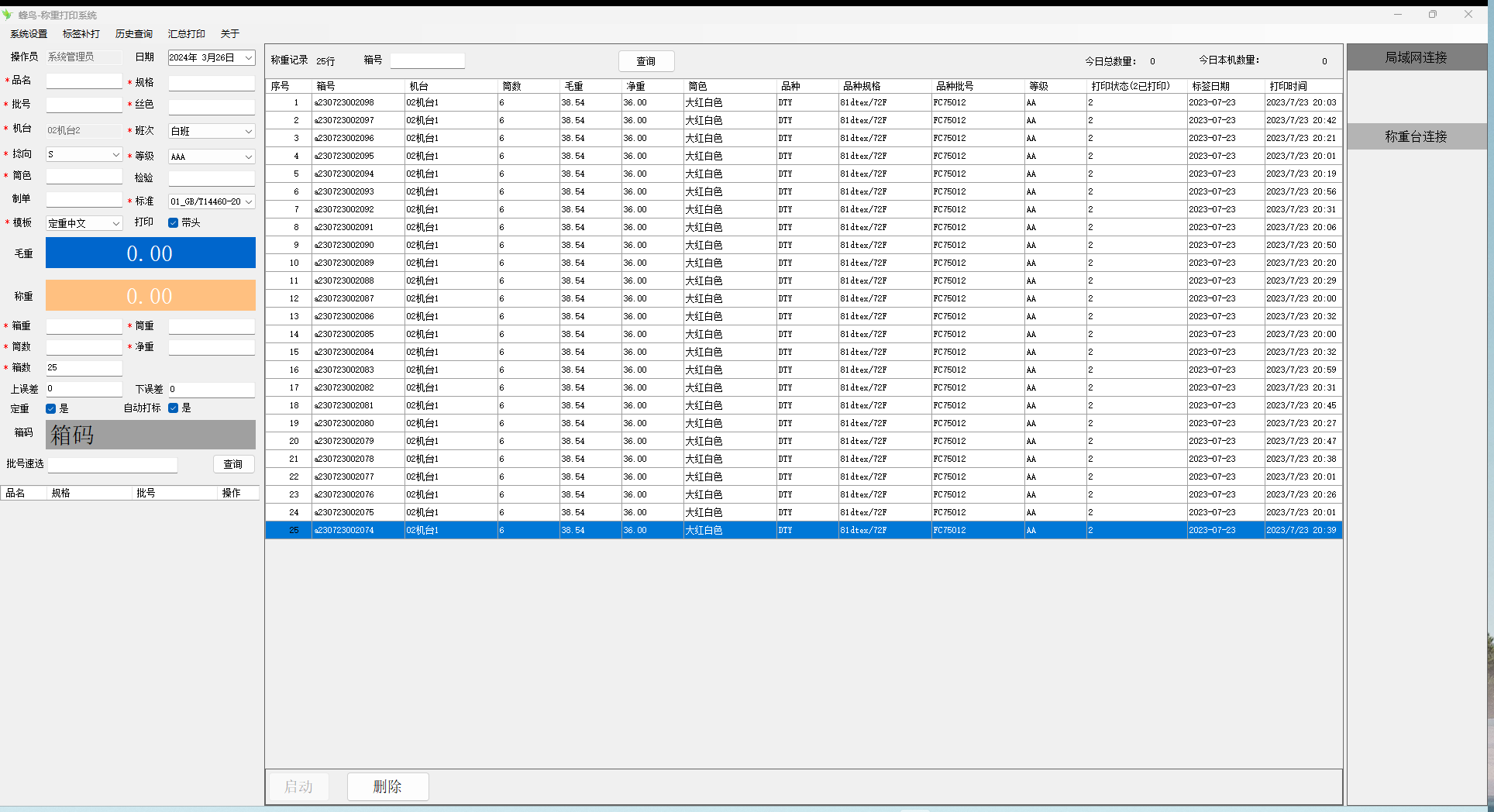Expand the 捻向 S dropdown

(x=116, y=155)
